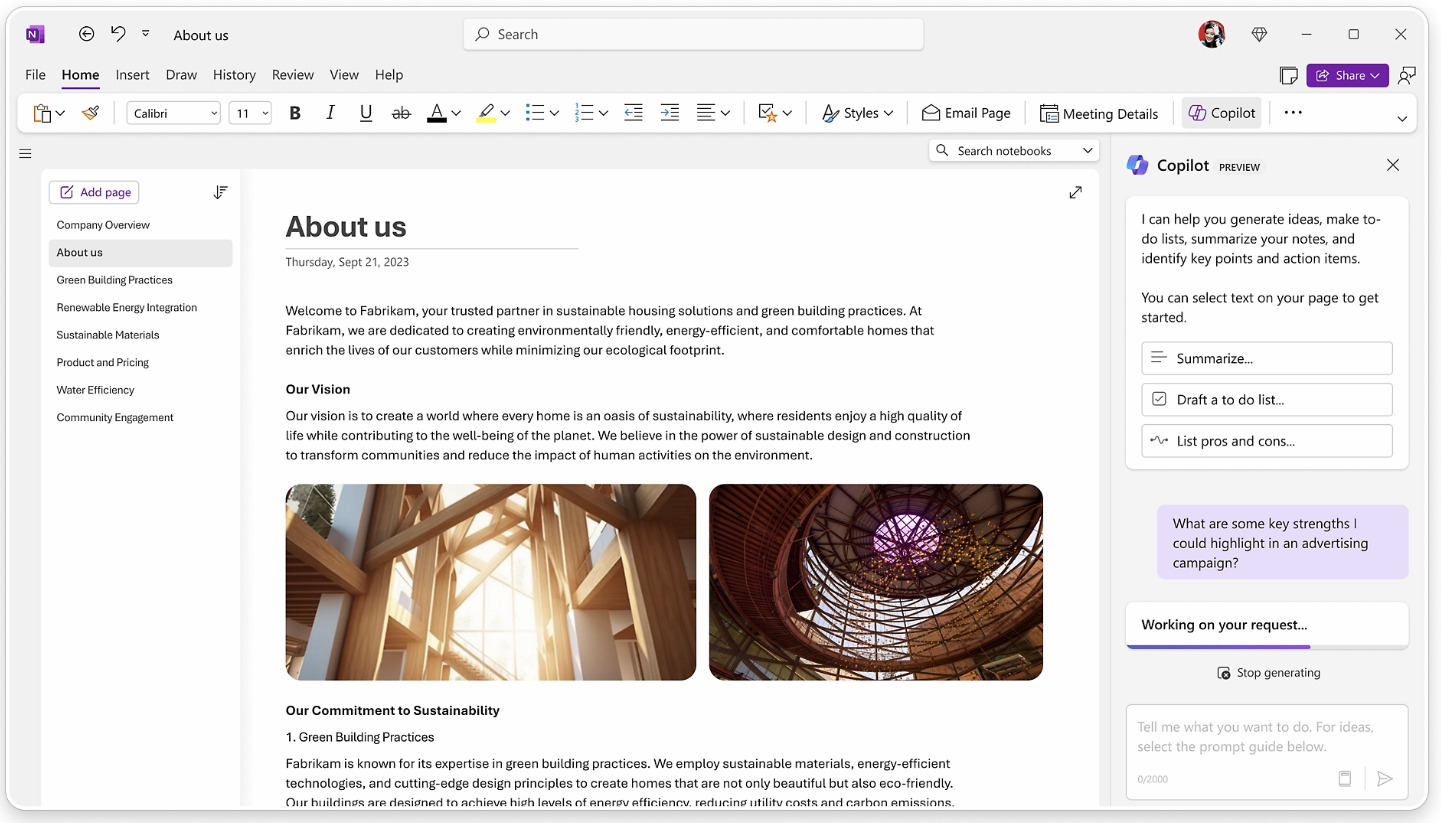Expand the Search notebooks scope dropdown
Image resolution: width=1441 pixels, height=823 pixels.
[1089, 150]
